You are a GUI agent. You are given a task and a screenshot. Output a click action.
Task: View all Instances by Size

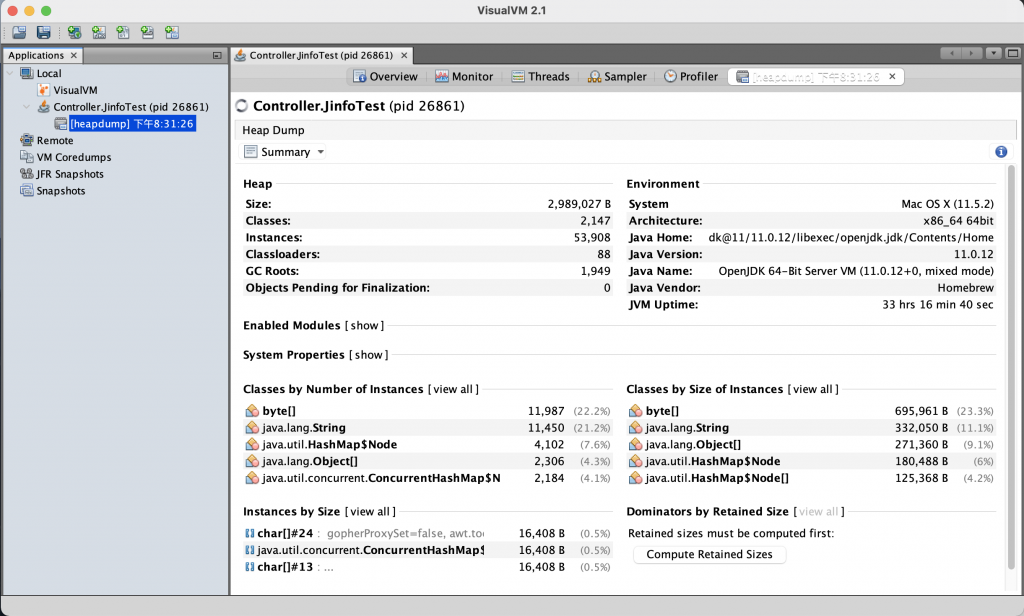point(370,511)
